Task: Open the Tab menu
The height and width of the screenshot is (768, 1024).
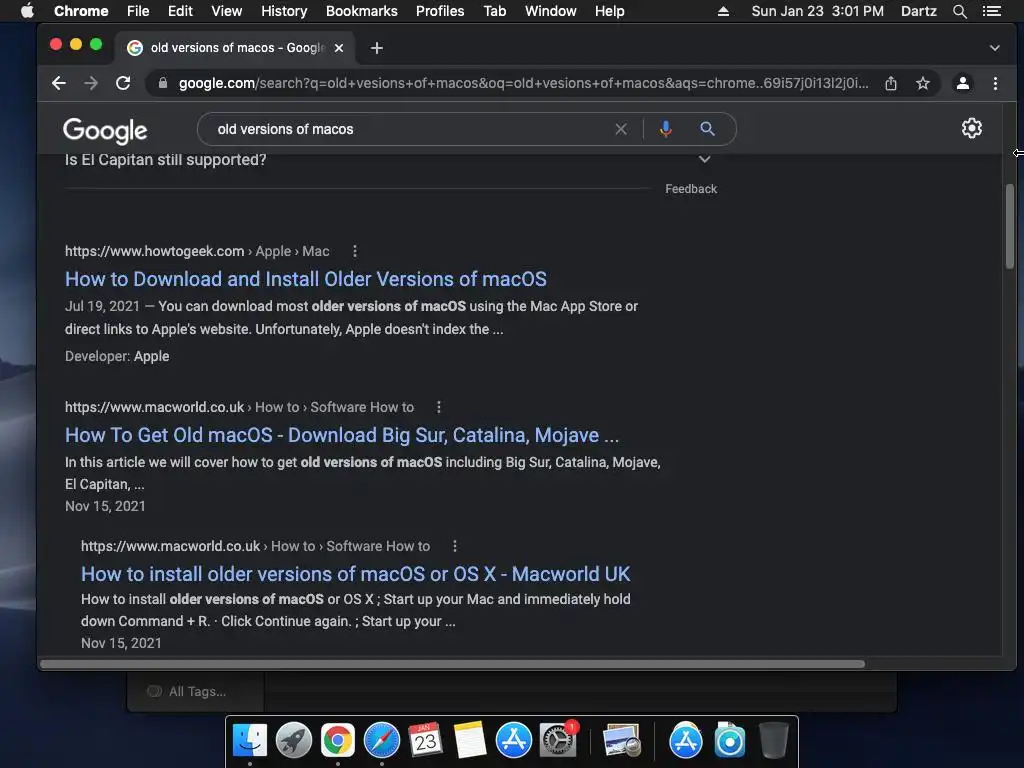Action: click(495, 11)
